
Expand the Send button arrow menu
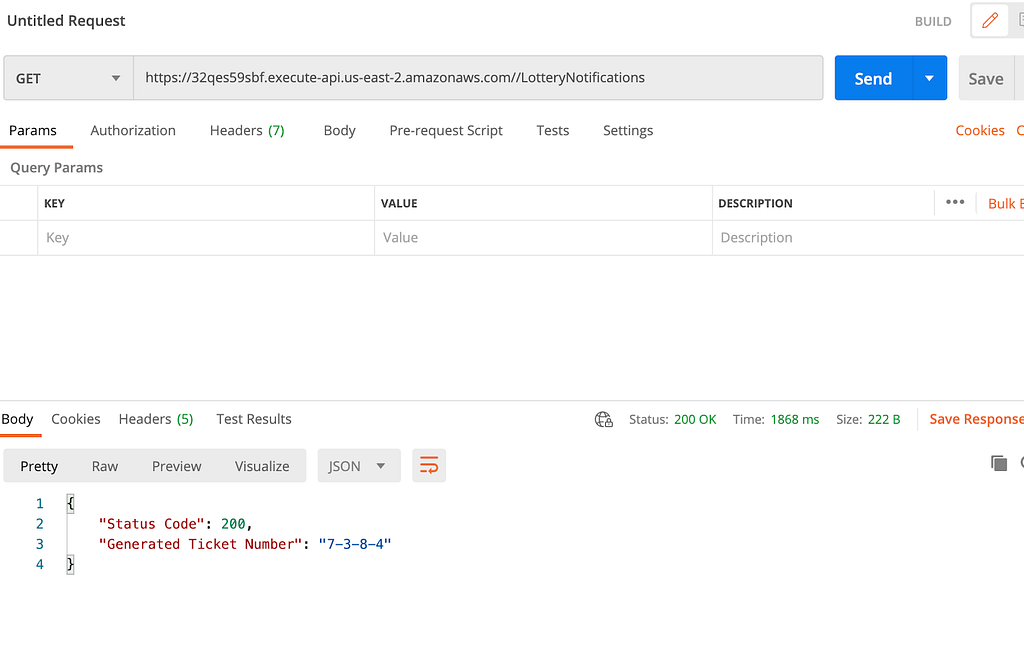(929, 78)
